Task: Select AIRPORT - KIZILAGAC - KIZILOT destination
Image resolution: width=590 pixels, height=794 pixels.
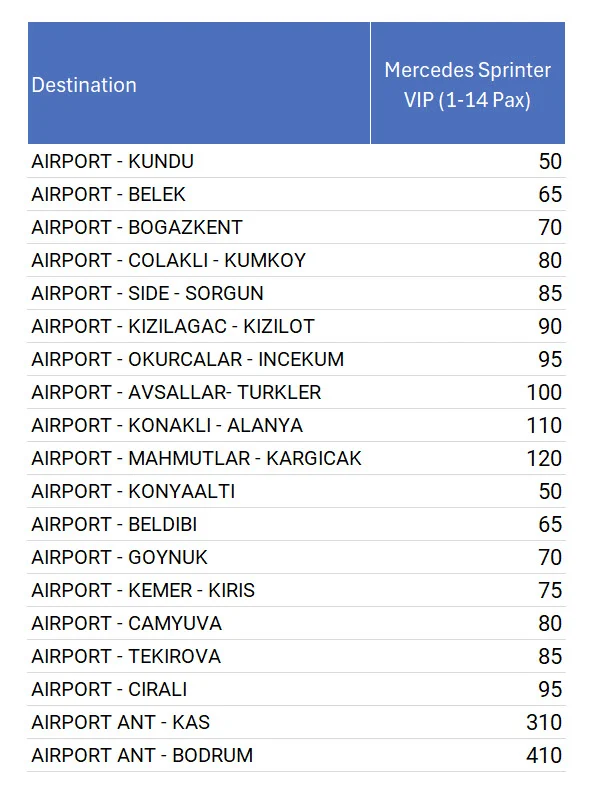Action: [173, 326]
